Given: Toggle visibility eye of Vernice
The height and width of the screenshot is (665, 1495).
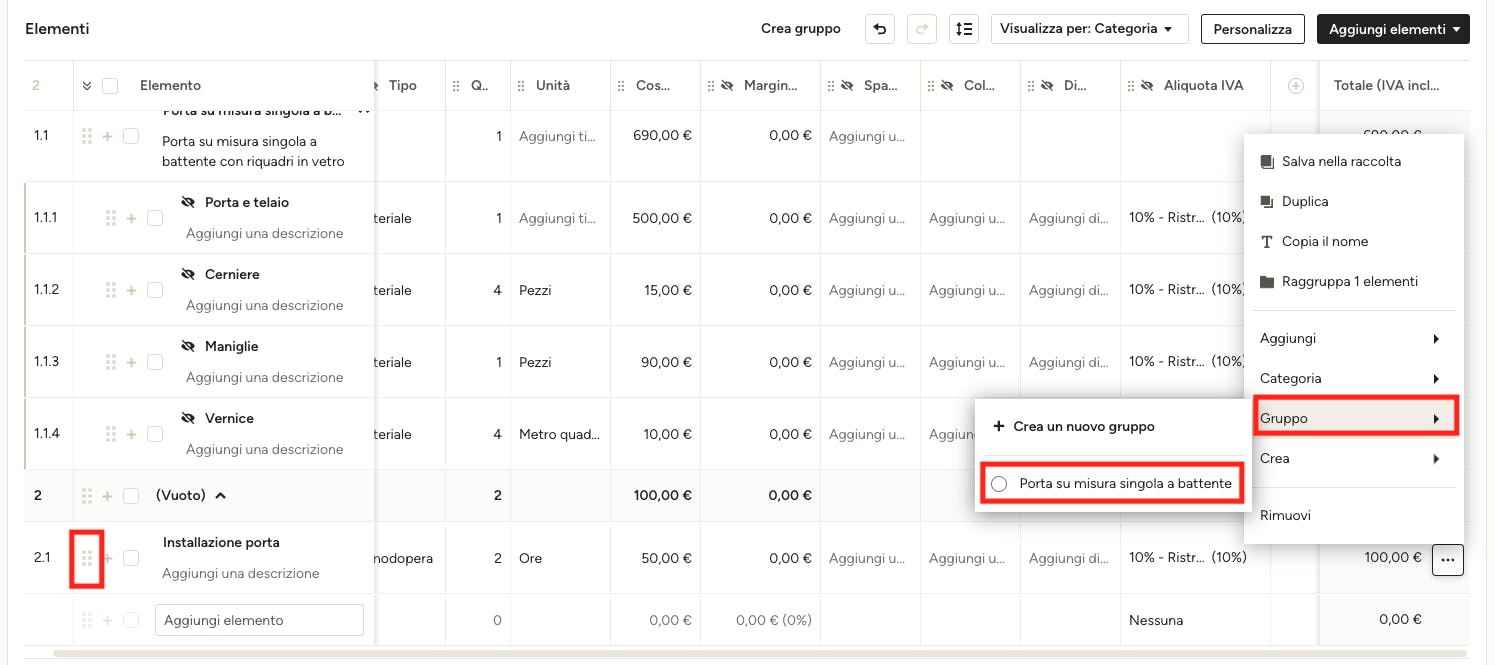Looking at the screenshot, I should (x=187, y=418).
